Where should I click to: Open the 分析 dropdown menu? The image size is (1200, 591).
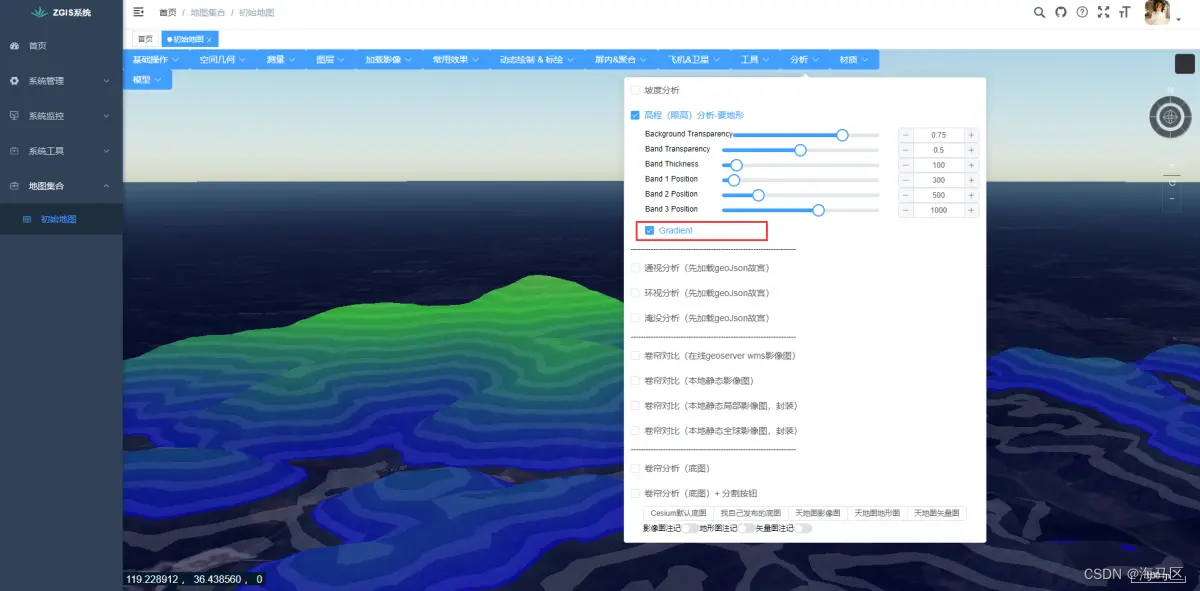click(x=801, y=59)
